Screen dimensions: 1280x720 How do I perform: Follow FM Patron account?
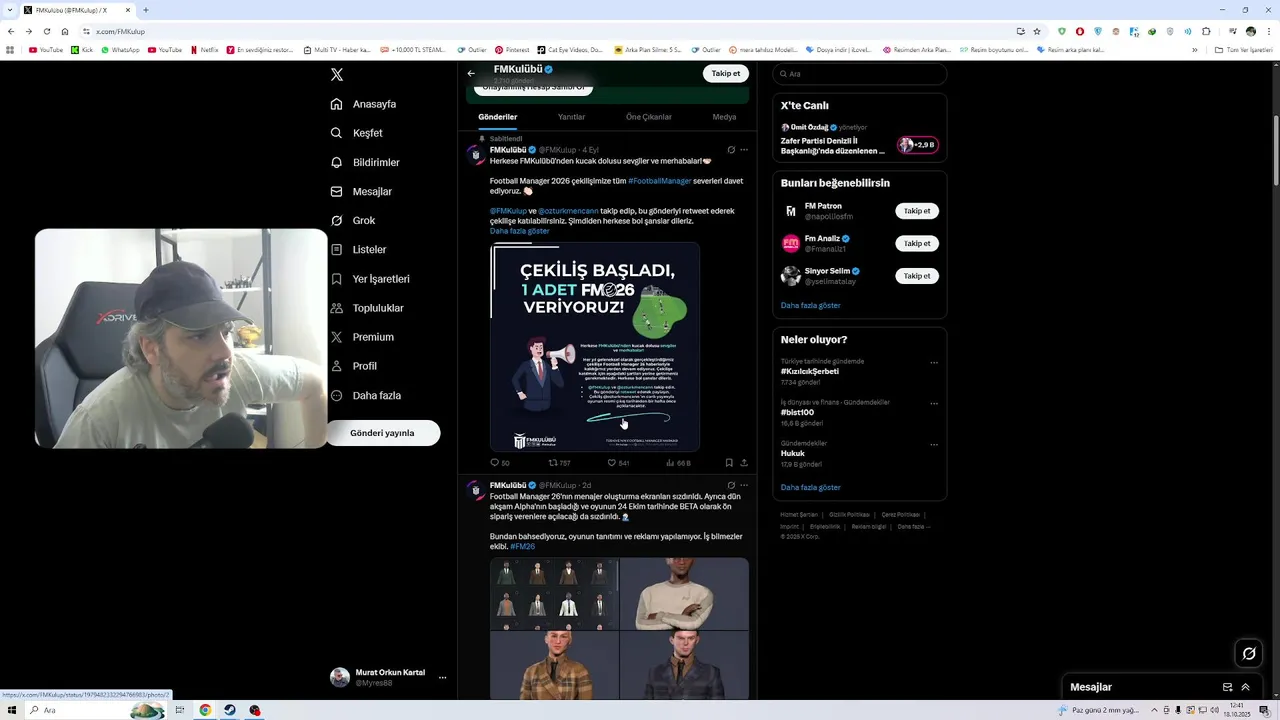point(917,211)
